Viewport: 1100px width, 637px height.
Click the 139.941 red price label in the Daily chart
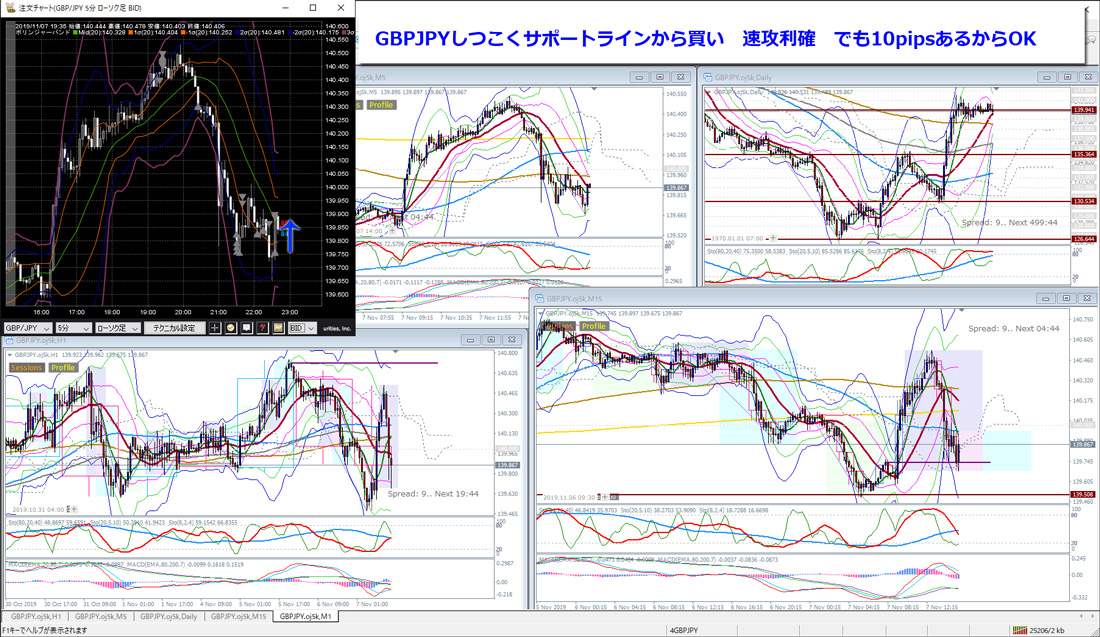pyautogui.click(x=1084, y=110)
